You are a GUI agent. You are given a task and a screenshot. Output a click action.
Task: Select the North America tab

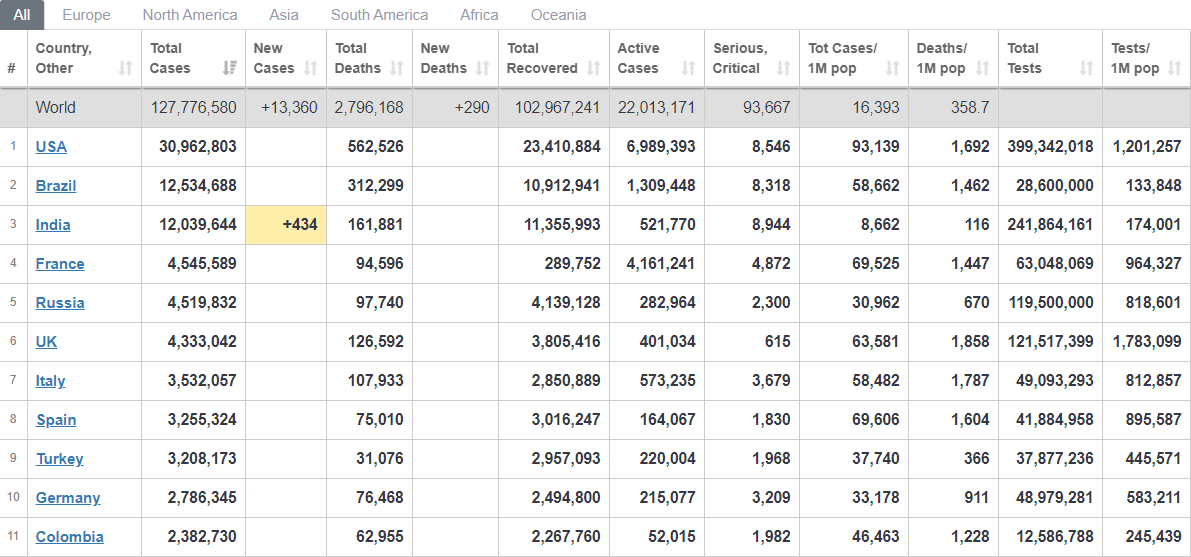190,15
